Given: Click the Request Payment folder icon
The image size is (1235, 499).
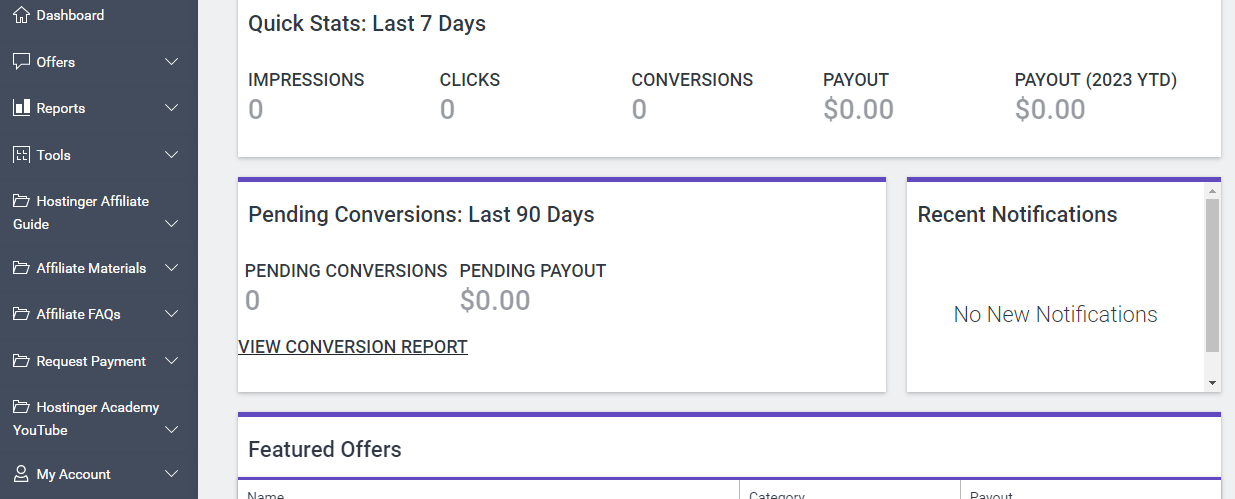Looking at the screenshot, I should pyautogui.click(x=21, y=361).
